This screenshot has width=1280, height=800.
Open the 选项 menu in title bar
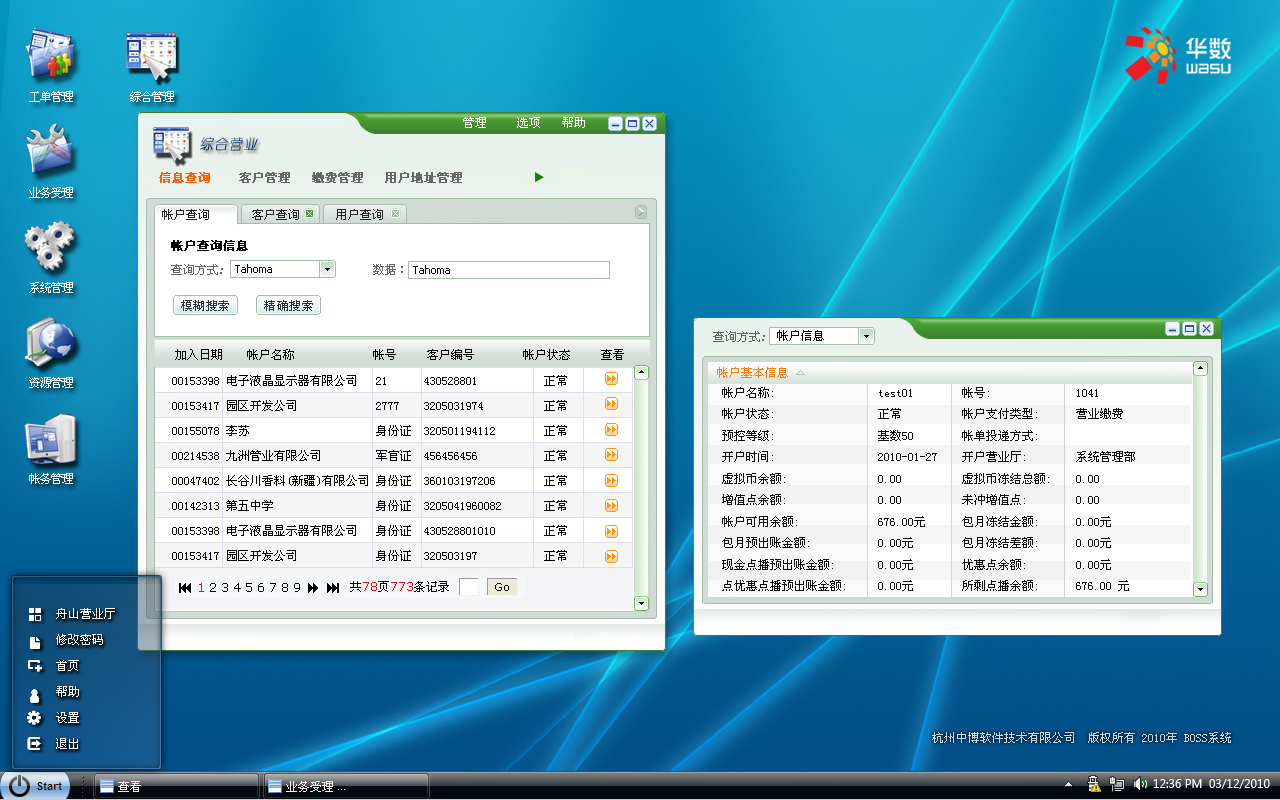click(528, 123)
